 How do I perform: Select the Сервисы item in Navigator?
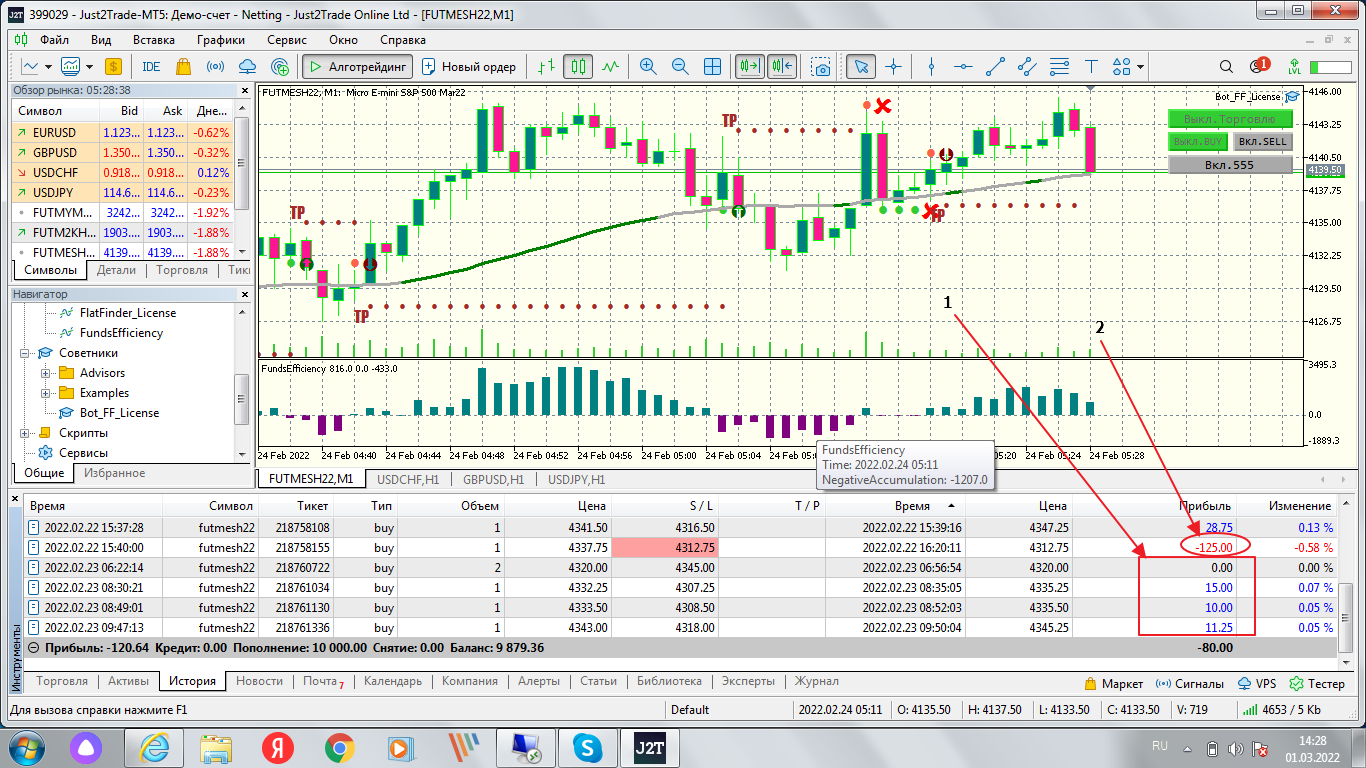point(82,453)
